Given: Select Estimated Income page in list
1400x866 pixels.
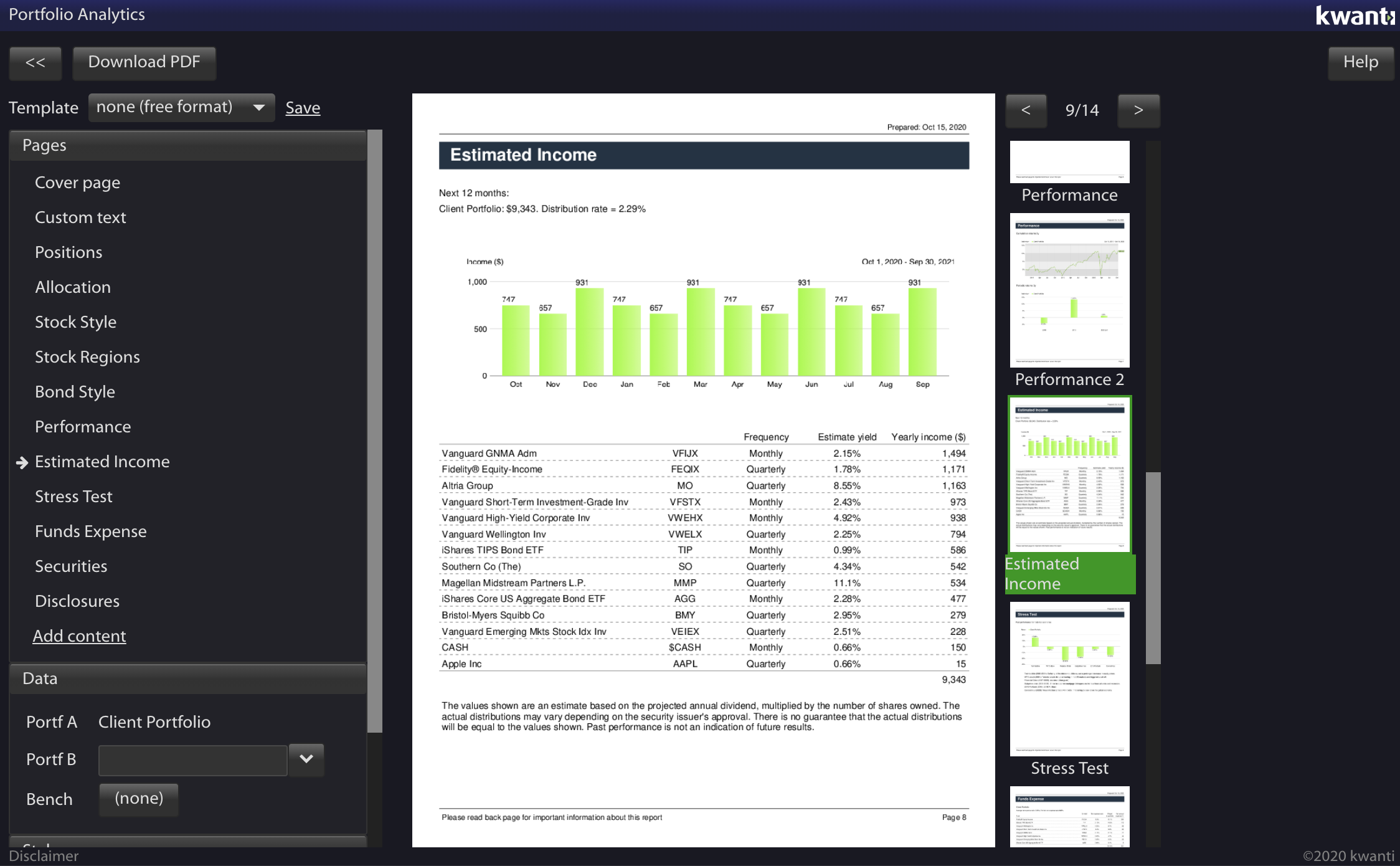Looking at the screenshot, I should (102, 462).
